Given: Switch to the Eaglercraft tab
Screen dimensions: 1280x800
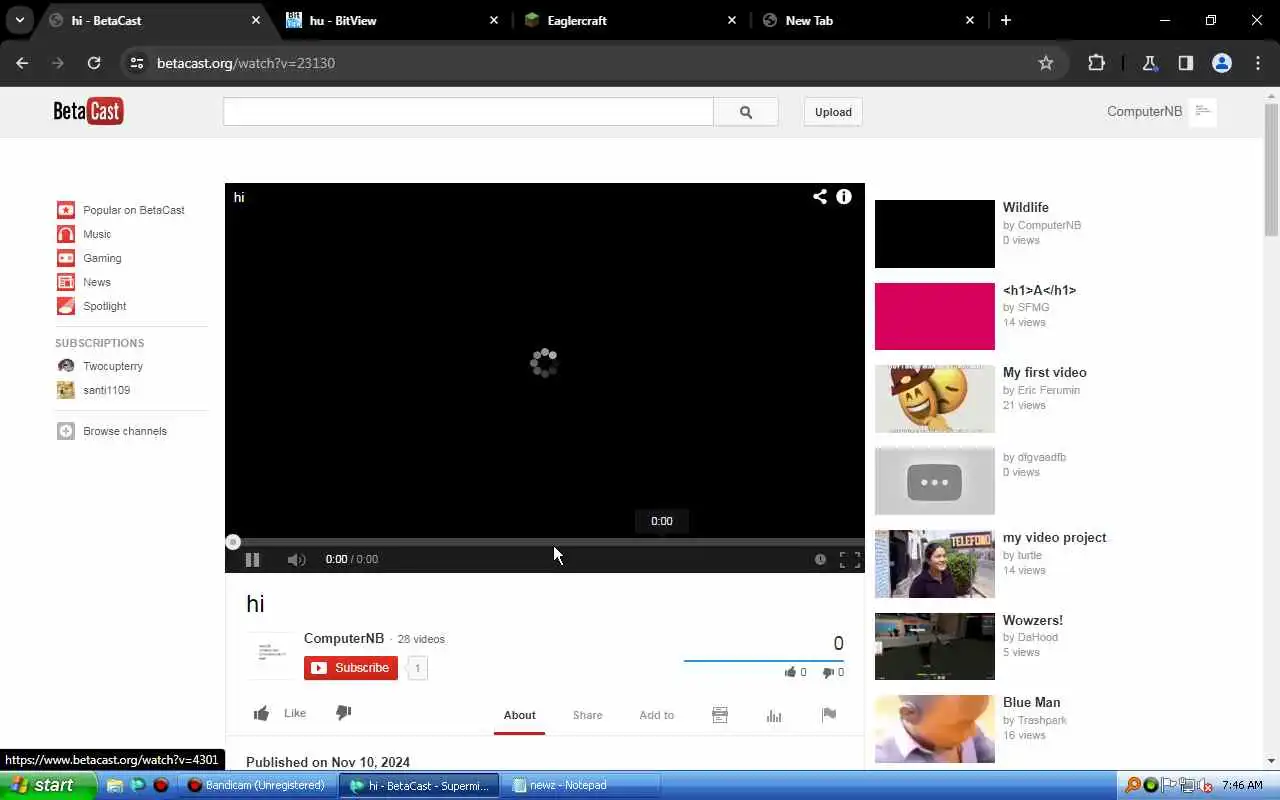Looking at the screenshot, I should tap(628, 20).
